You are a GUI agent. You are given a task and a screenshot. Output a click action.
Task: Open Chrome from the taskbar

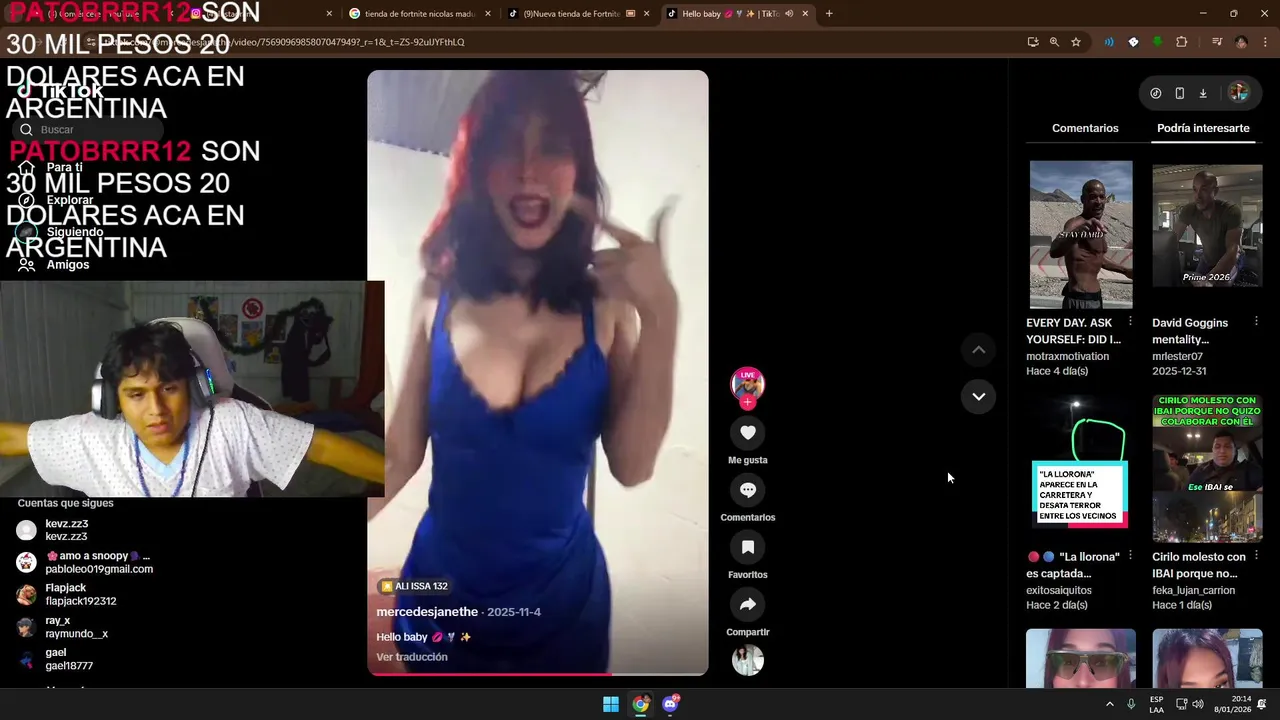[x=641, y=704]
